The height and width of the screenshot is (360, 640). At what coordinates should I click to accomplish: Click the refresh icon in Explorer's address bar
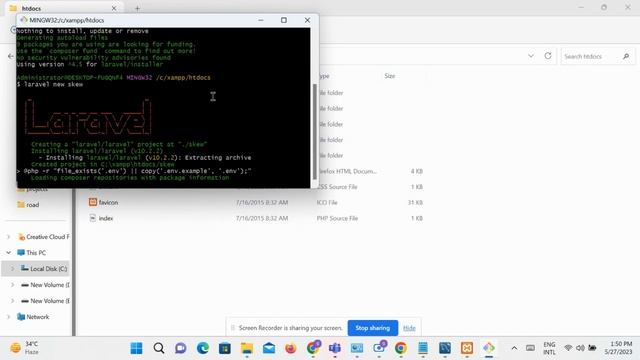click(x=548, y=56)
